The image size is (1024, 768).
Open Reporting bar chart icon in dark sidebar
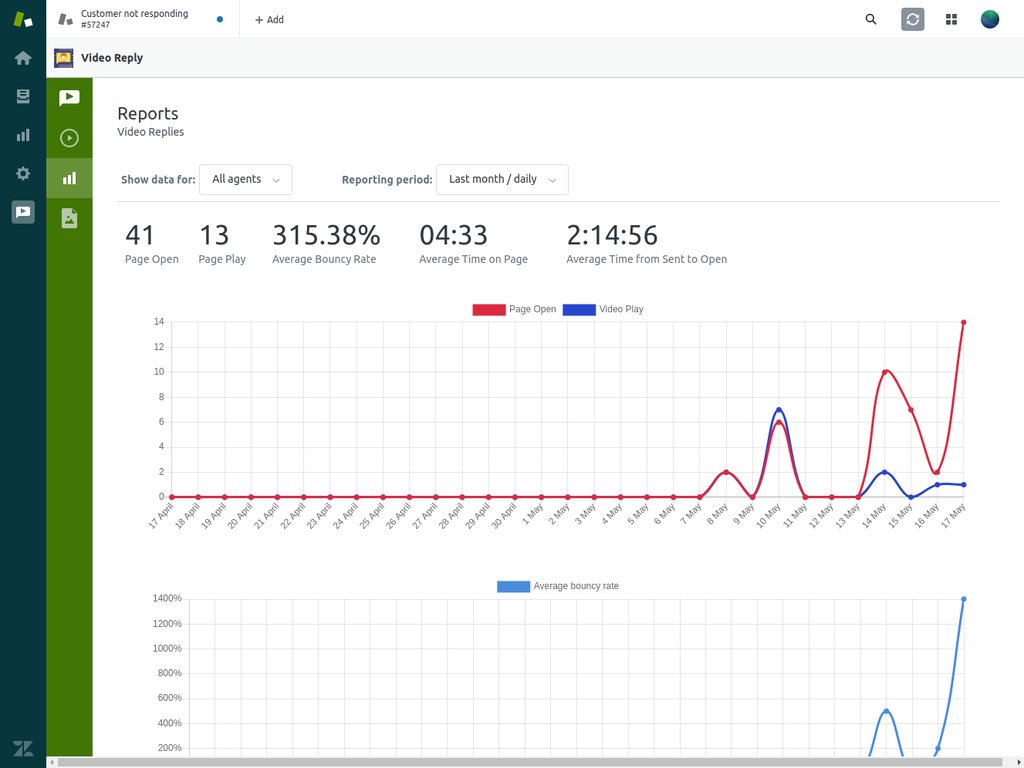[x=23, y=135]
